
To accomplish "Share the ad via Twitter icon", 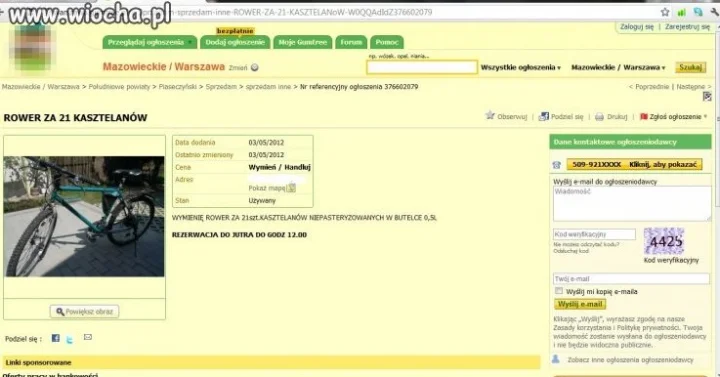I will pyautogui.click(x=70, y=339).
